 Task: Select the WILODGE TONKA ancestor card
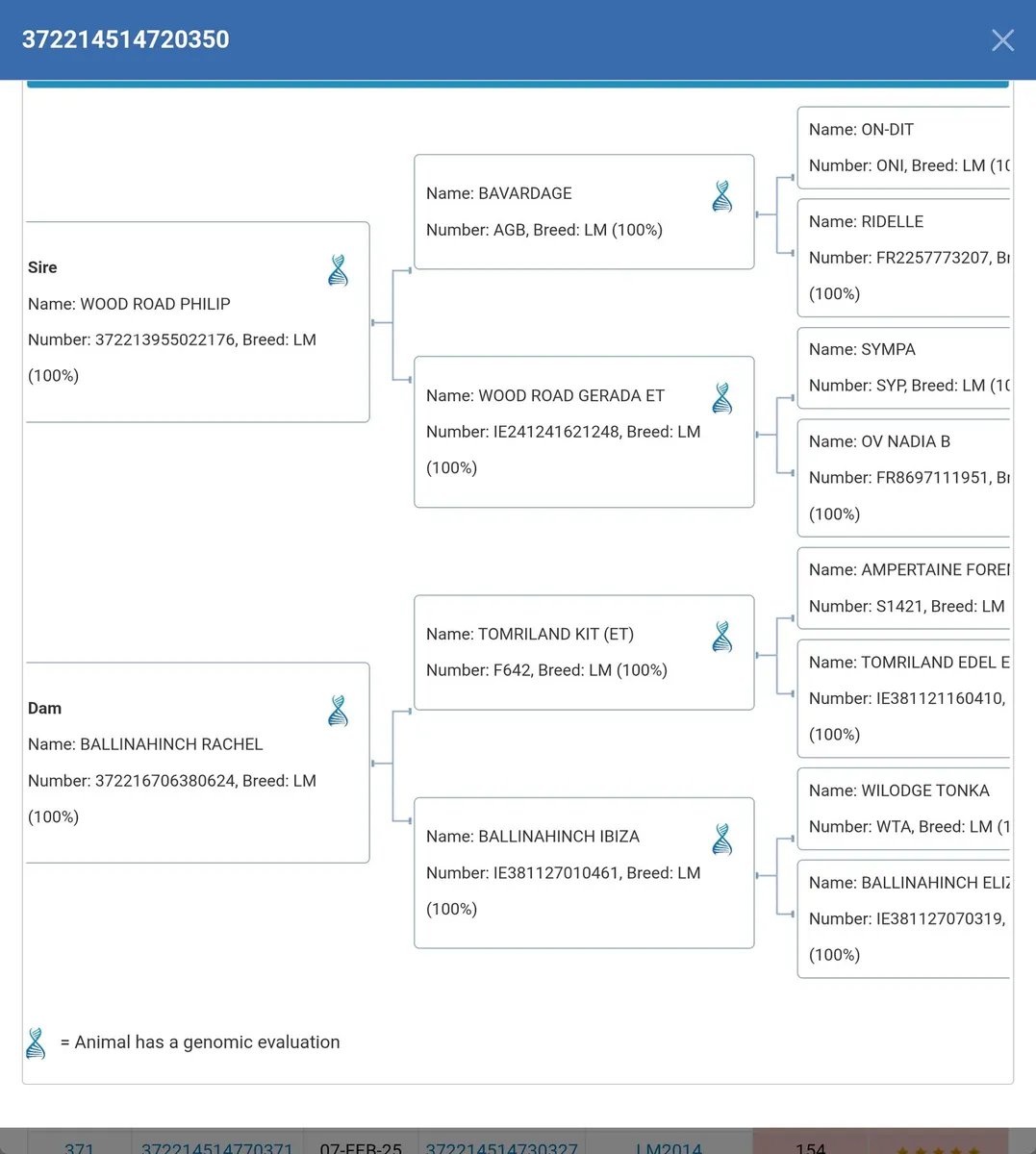point(904,808)
